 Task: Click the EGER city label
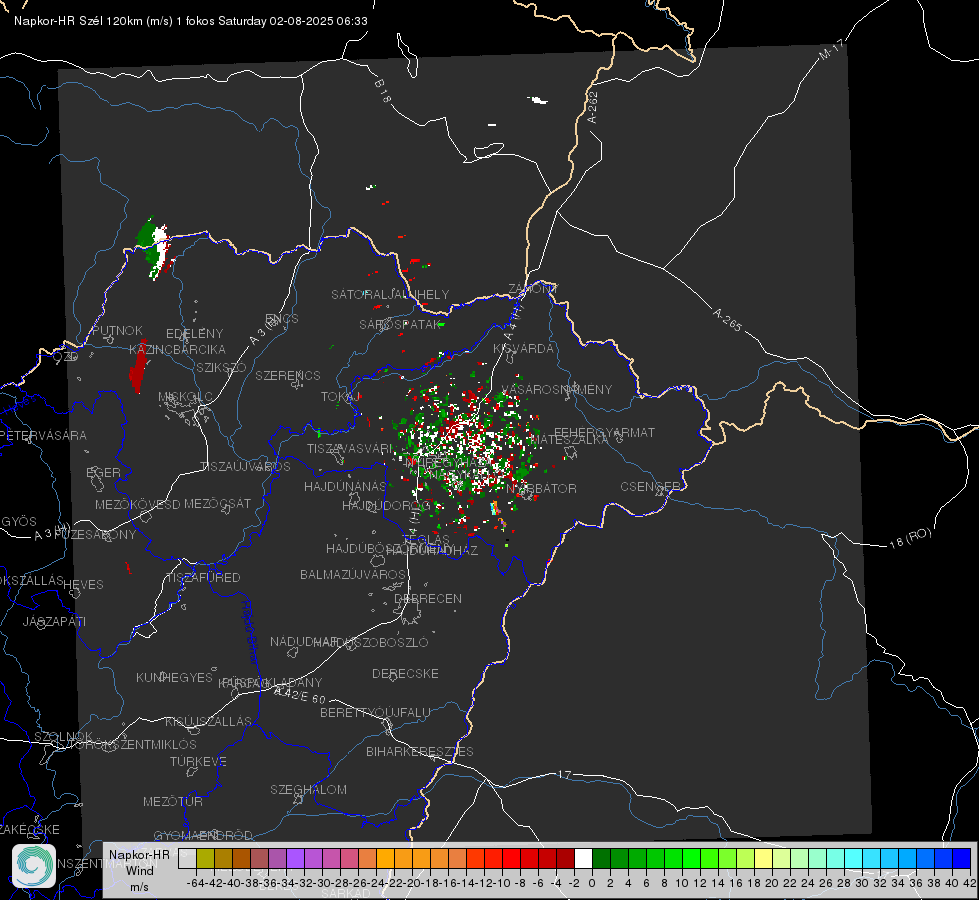click(104, 472)
